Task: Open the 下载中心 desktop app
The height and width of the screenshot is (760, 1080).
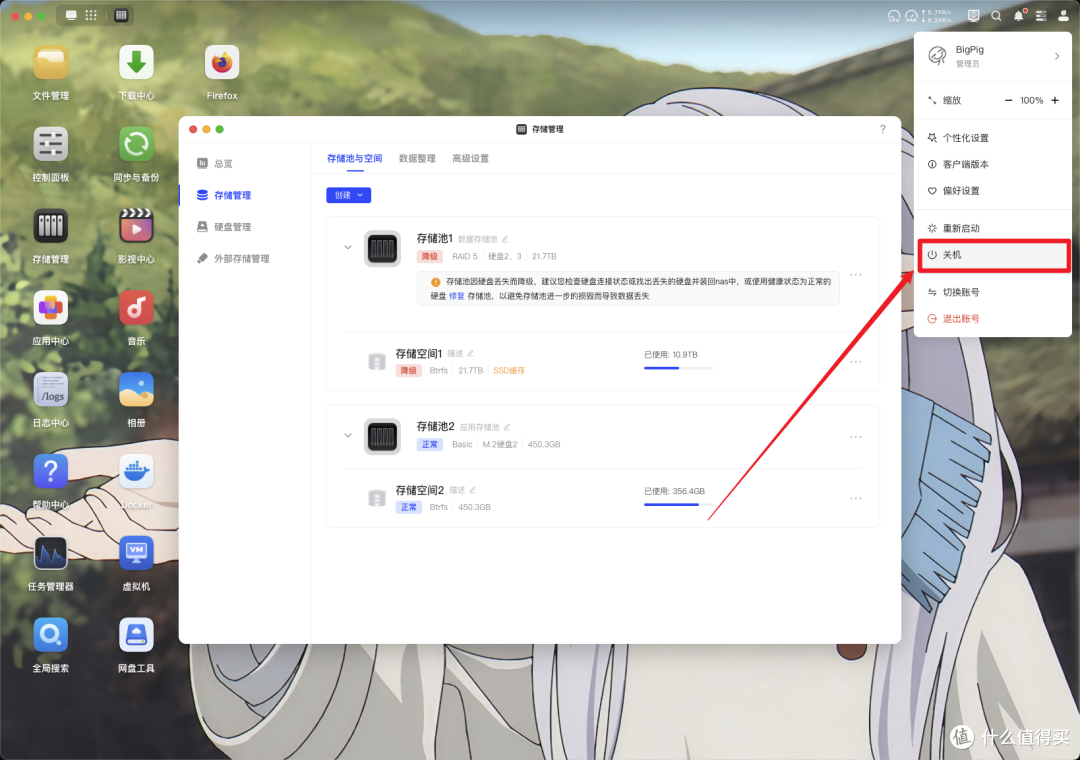Action: click(136, 63)
